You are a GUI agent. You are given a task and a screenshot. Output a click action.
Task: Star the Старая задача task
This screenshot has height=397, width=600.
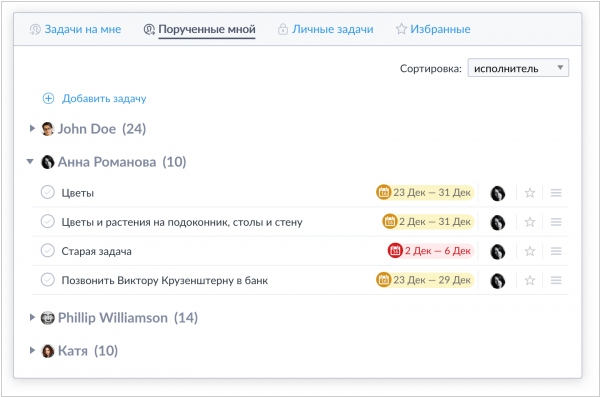[530, 251]
